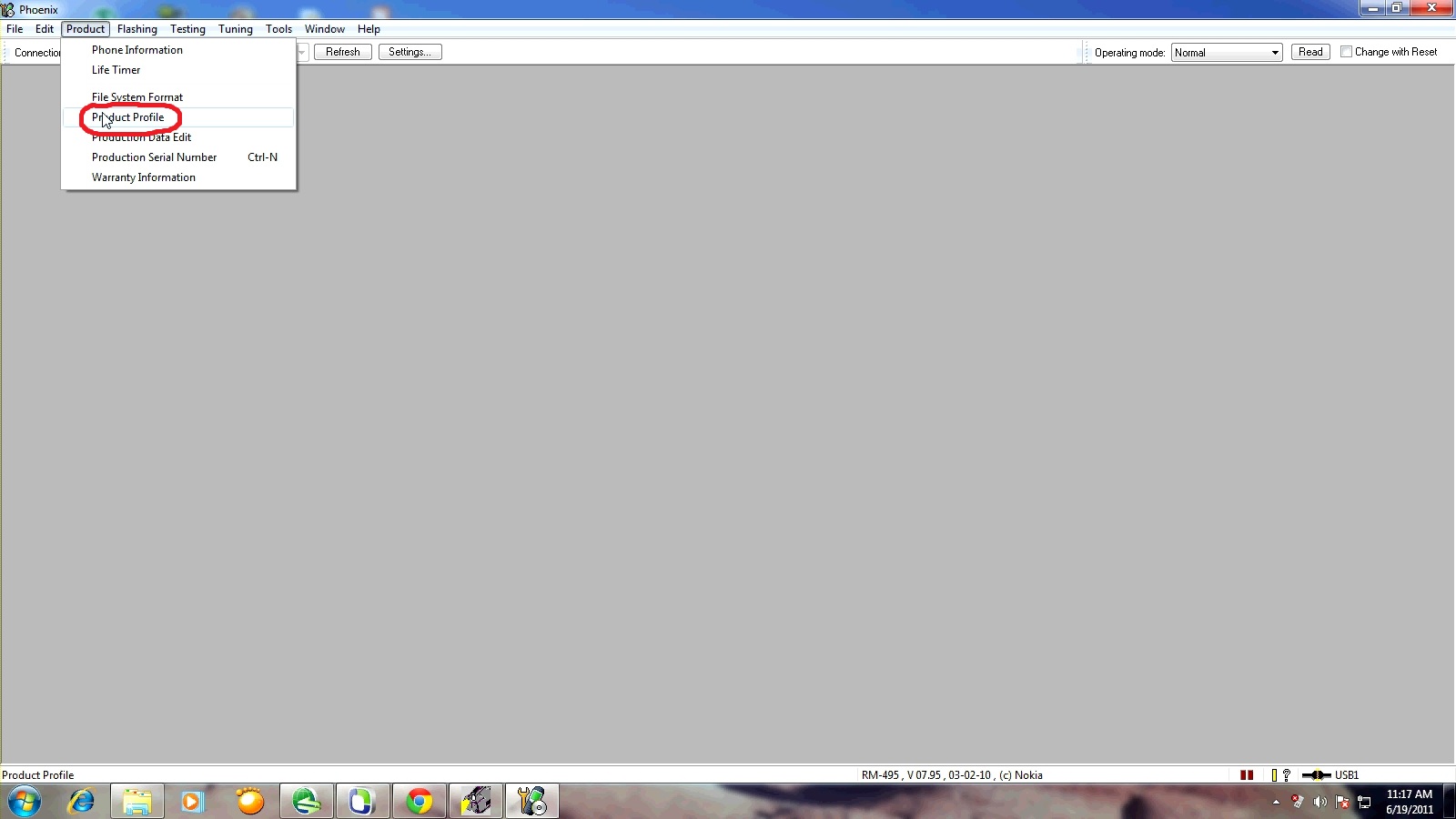
Task: Click the yellow phone status indicator
Action: [1274, 775]
